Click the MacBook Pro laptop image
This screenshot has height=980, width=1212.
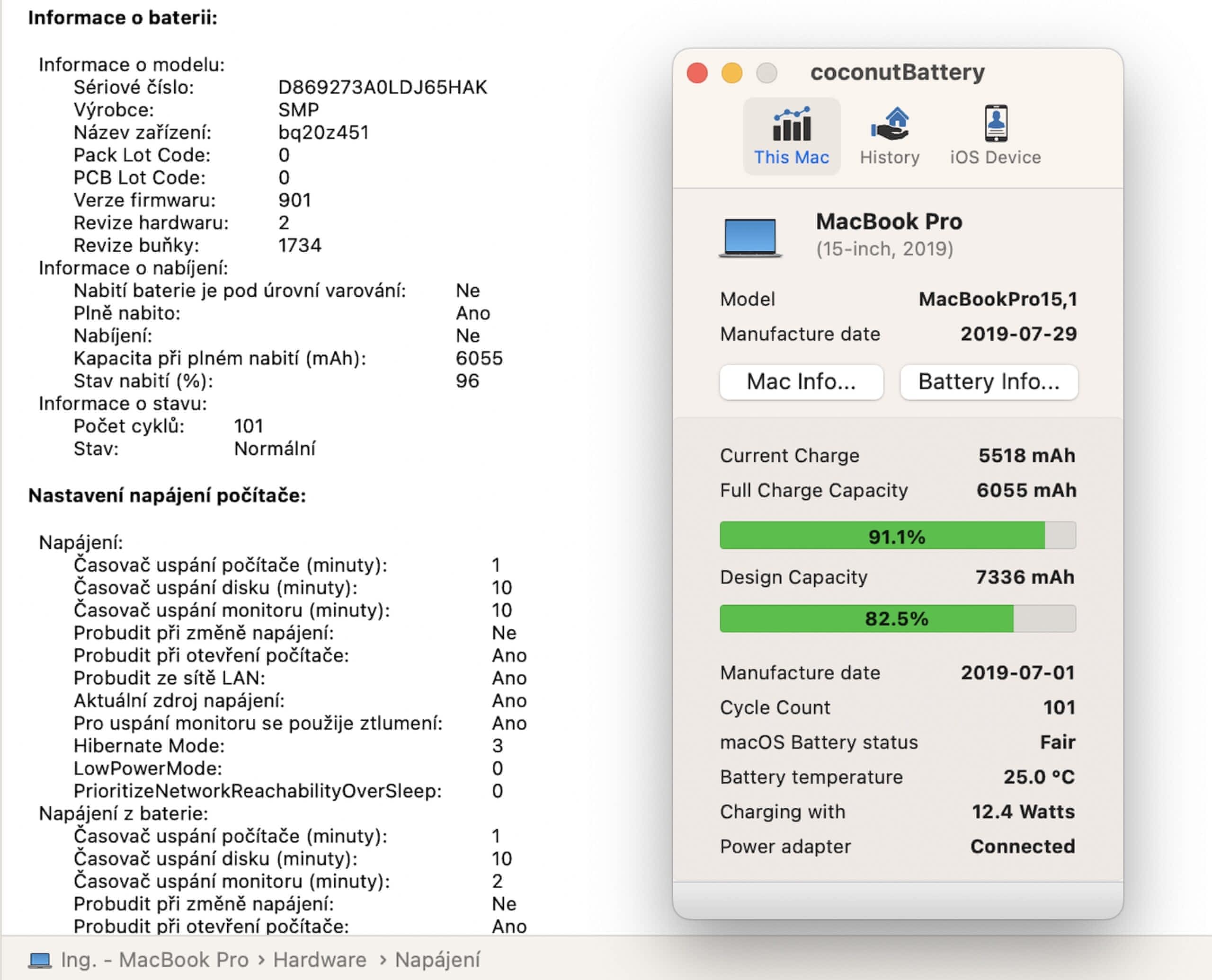click(x=750, y=238)
